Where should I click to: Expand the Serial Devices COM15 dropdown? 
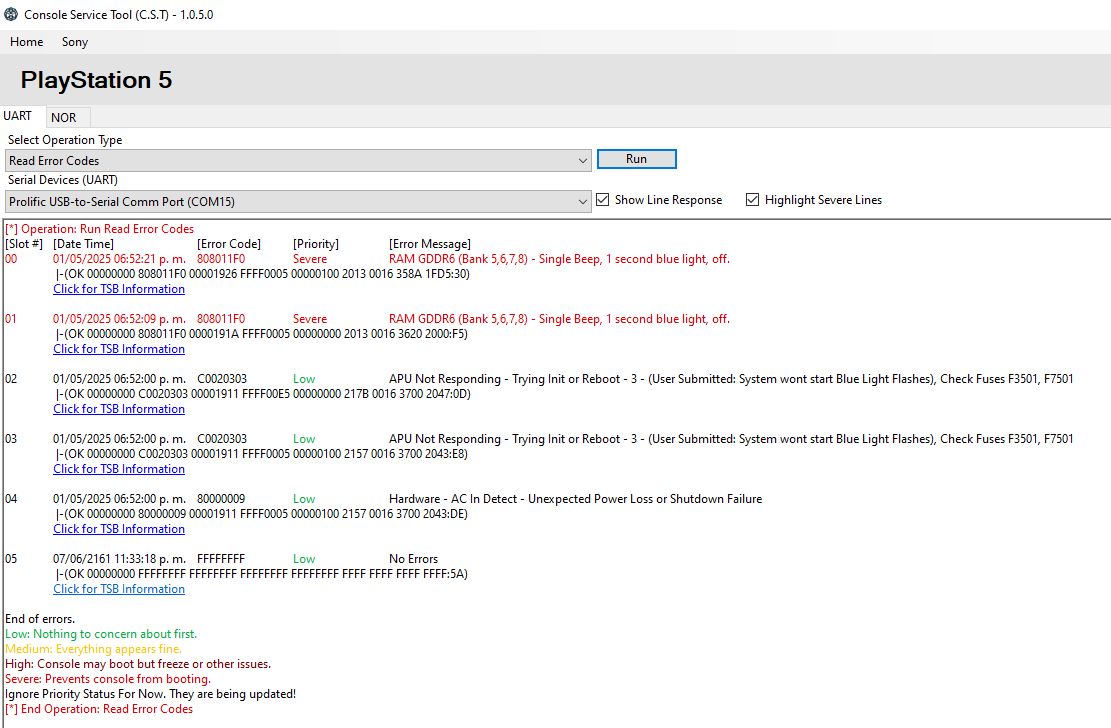pyautogui.click(x=298, y=201)
